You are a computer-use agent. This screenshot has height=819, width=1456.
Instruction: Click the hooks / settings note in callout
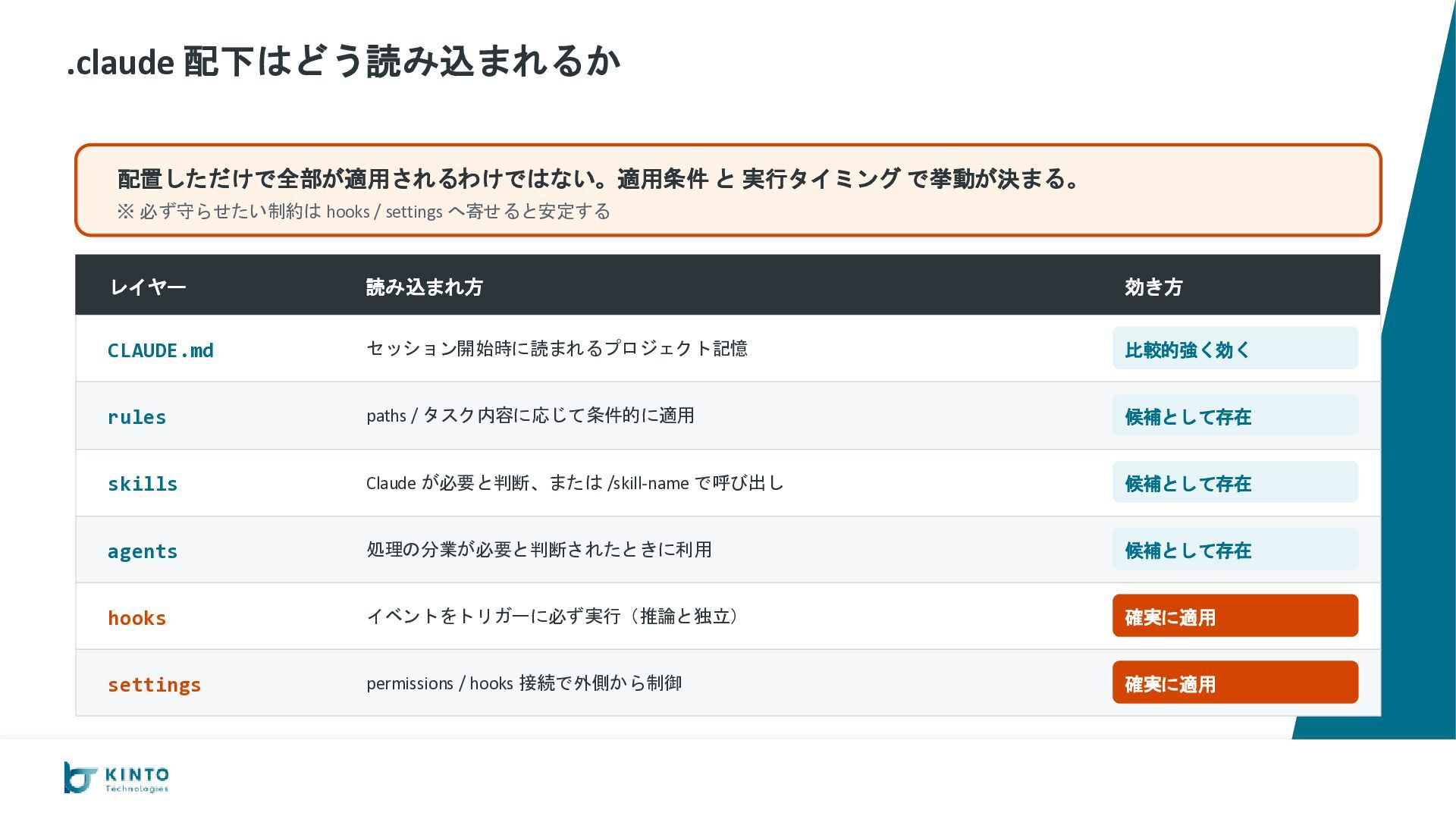tap(363, 212)
